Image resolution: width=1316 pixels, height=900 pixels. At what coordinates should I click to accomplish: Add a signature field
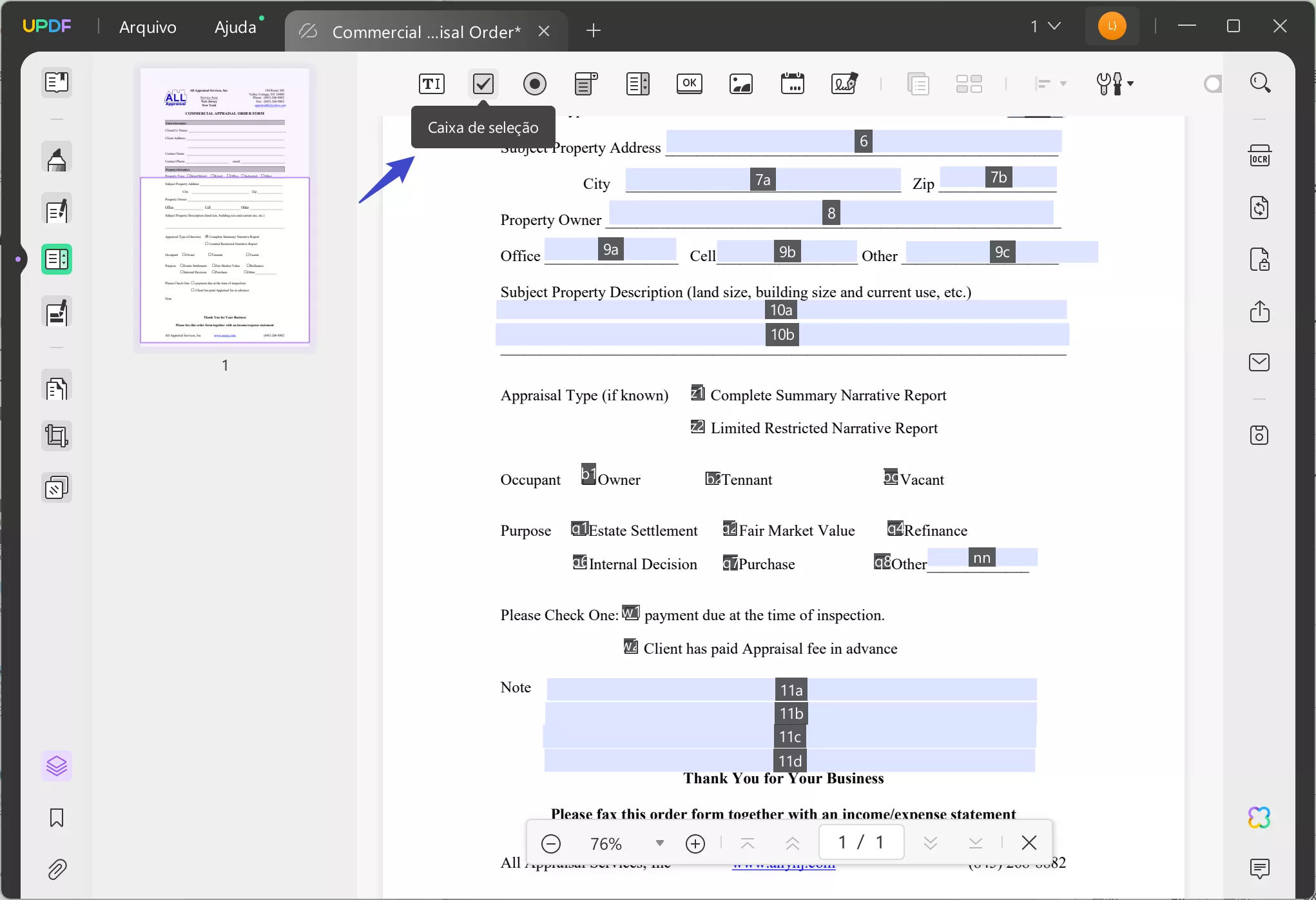(844, 84)
